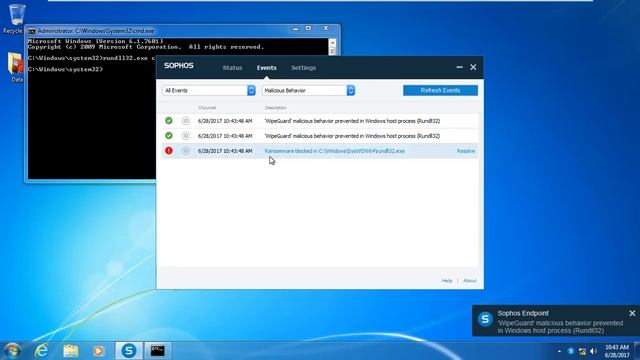Click the Sophos taskbar button

click(129, 351)
